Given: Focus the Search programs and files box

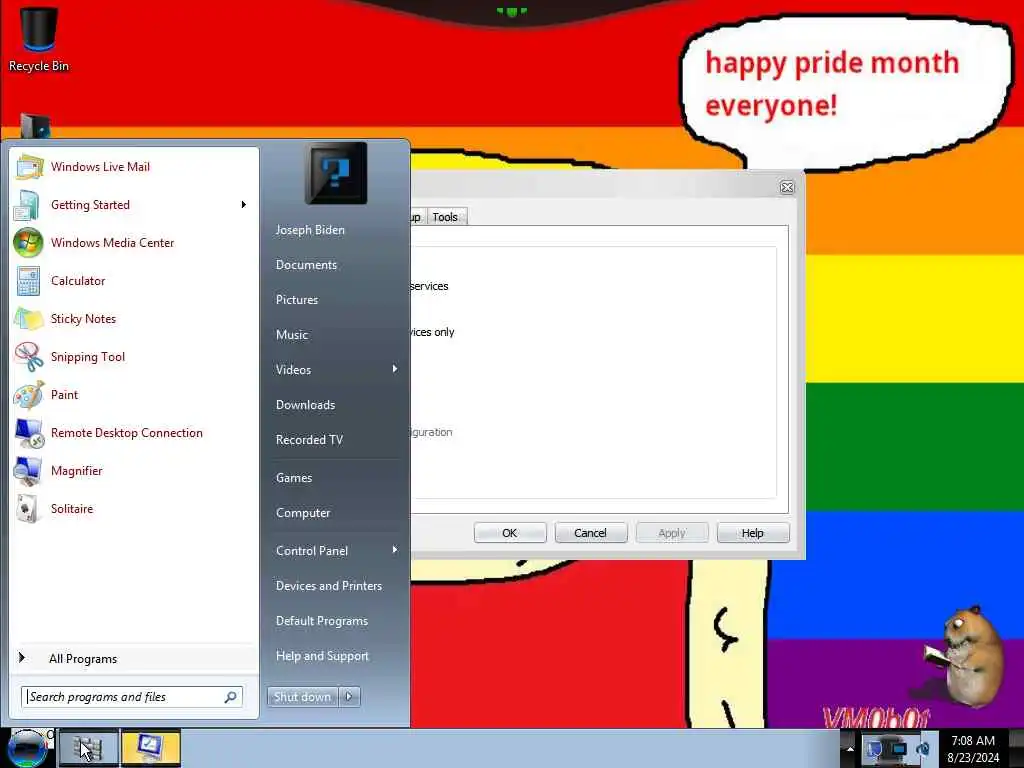Looking at the screenshot, I should (132, 697).
